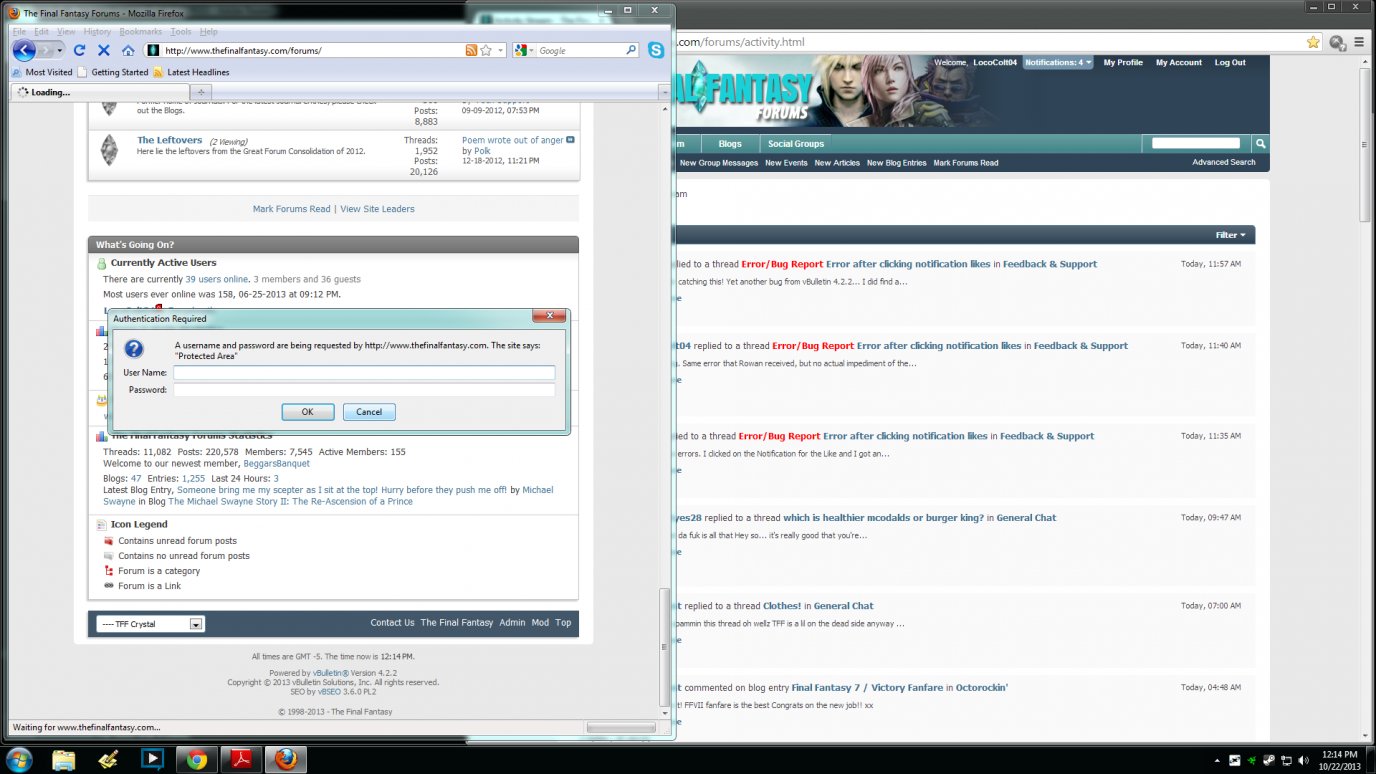Open Advanced Search link

coord(1224,162)
